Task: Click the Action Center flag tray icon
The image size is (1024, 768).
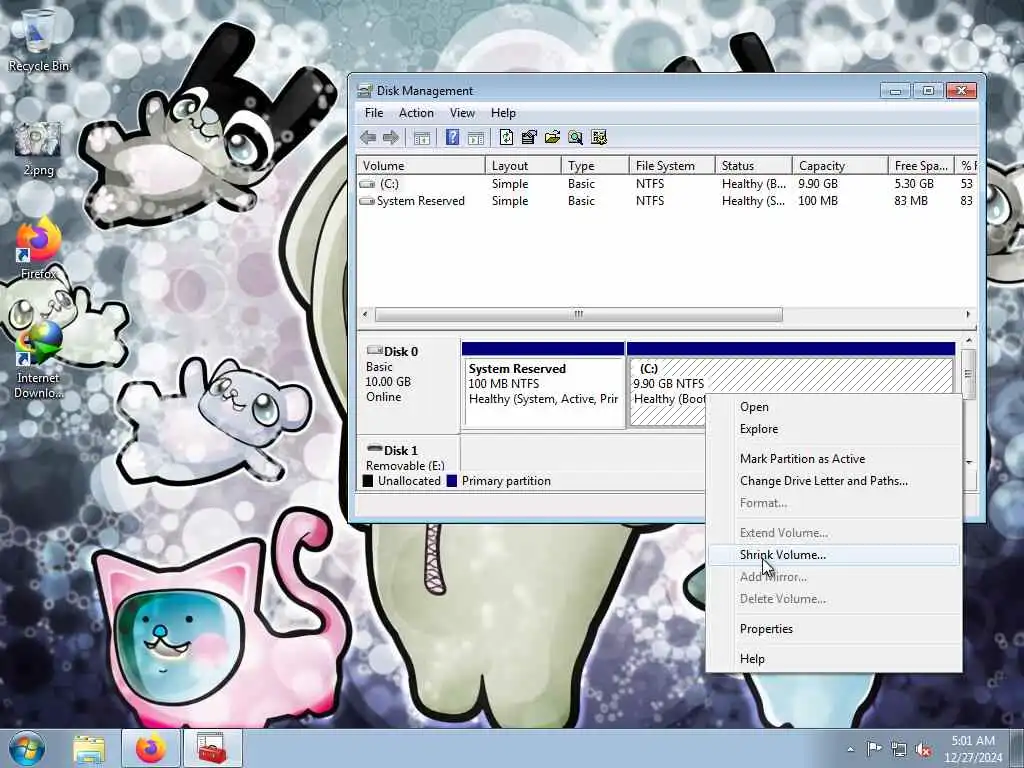Action: [x=874, y=749]
